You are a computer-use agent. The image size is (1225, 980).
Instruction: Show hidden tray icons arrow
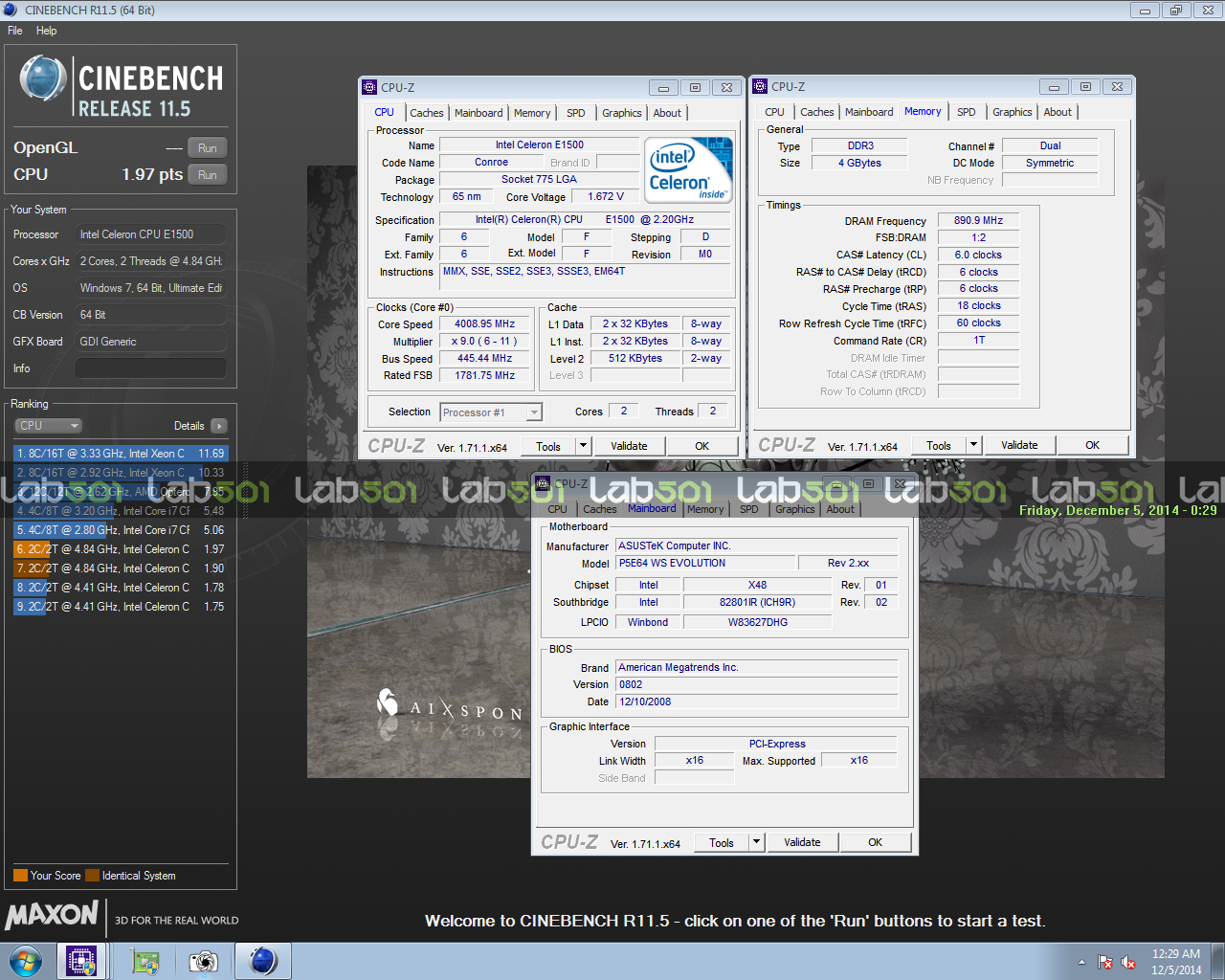(1081, 962)
